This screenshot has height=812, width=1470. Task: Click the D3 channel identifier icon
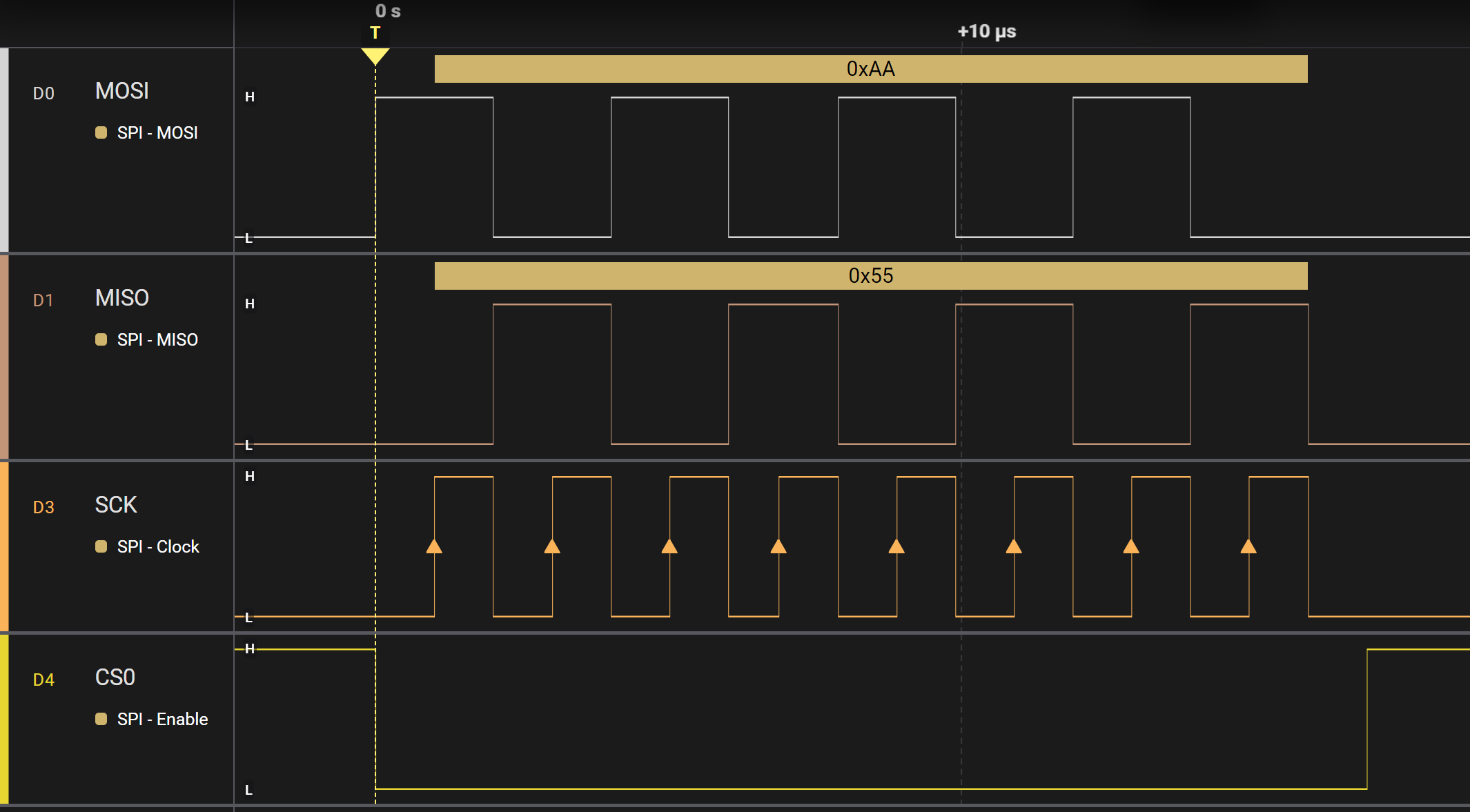click(44, 507)
